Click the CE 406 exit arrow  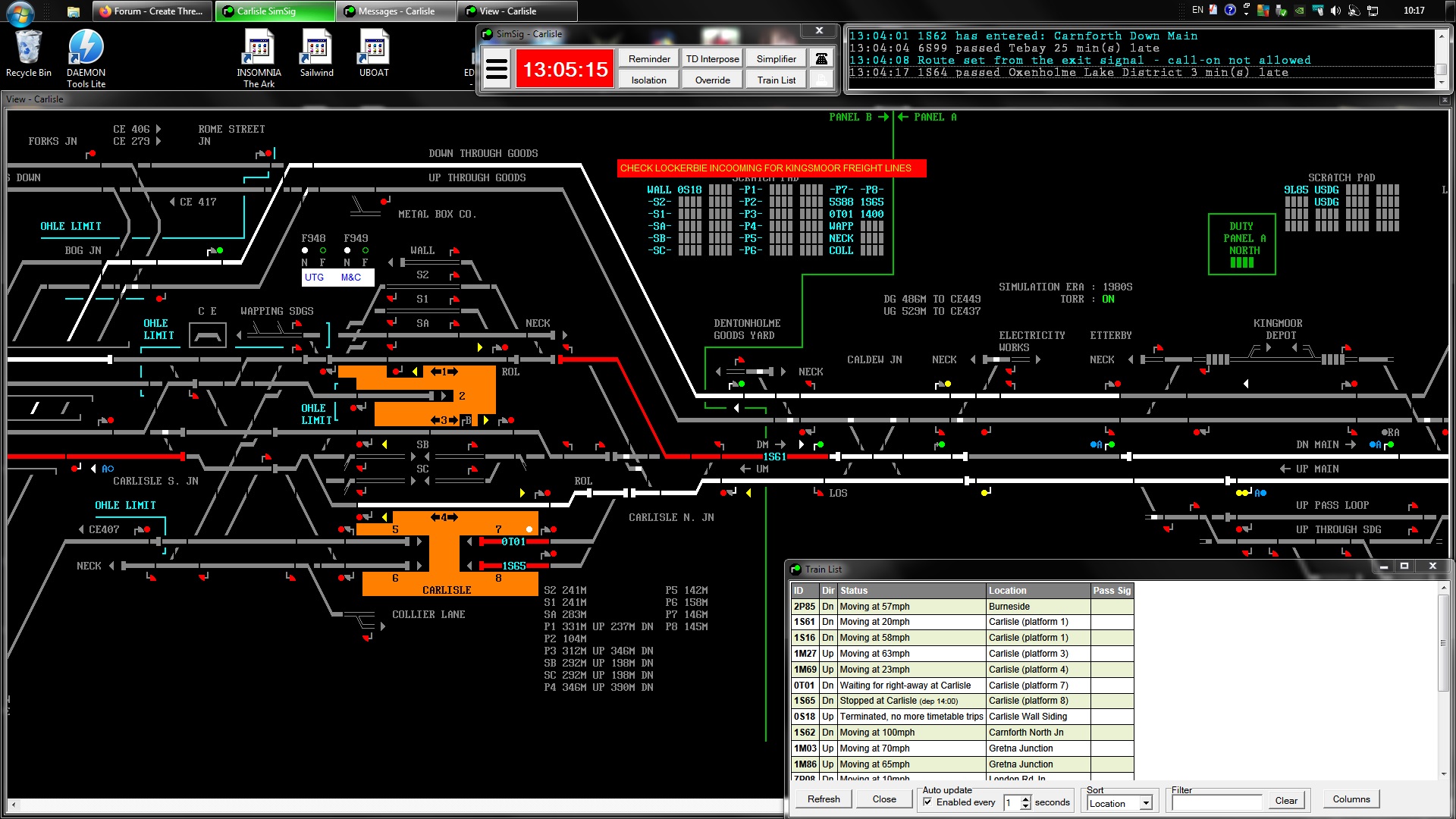158,129
